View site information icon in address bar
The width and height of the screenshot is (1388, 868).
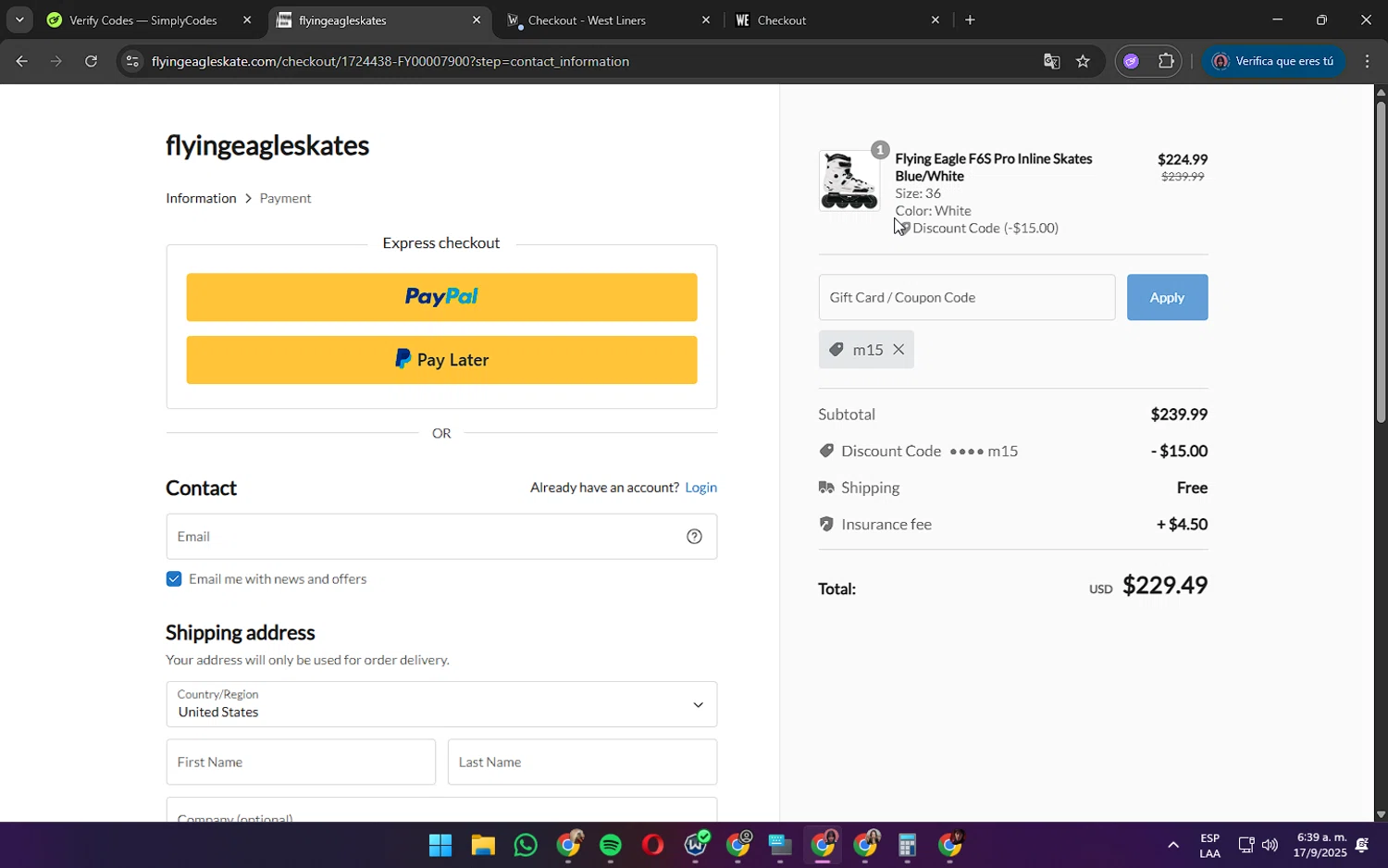[132, 62]
